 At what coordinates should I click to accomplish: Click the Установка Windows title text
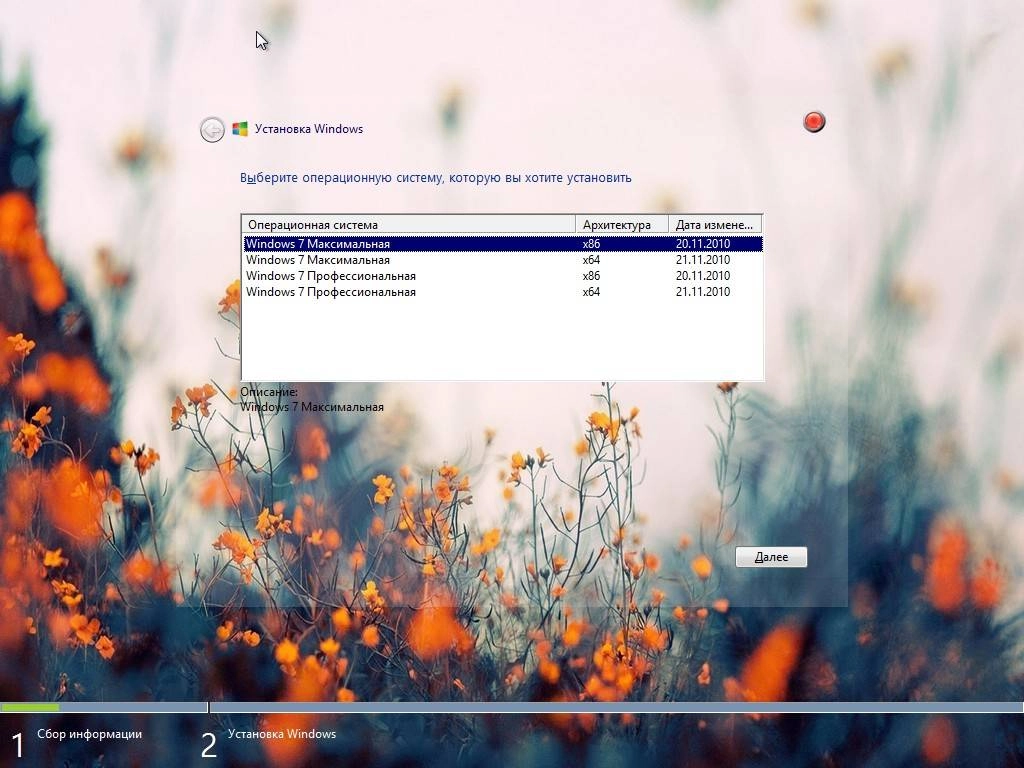click(x=309, y=129)
